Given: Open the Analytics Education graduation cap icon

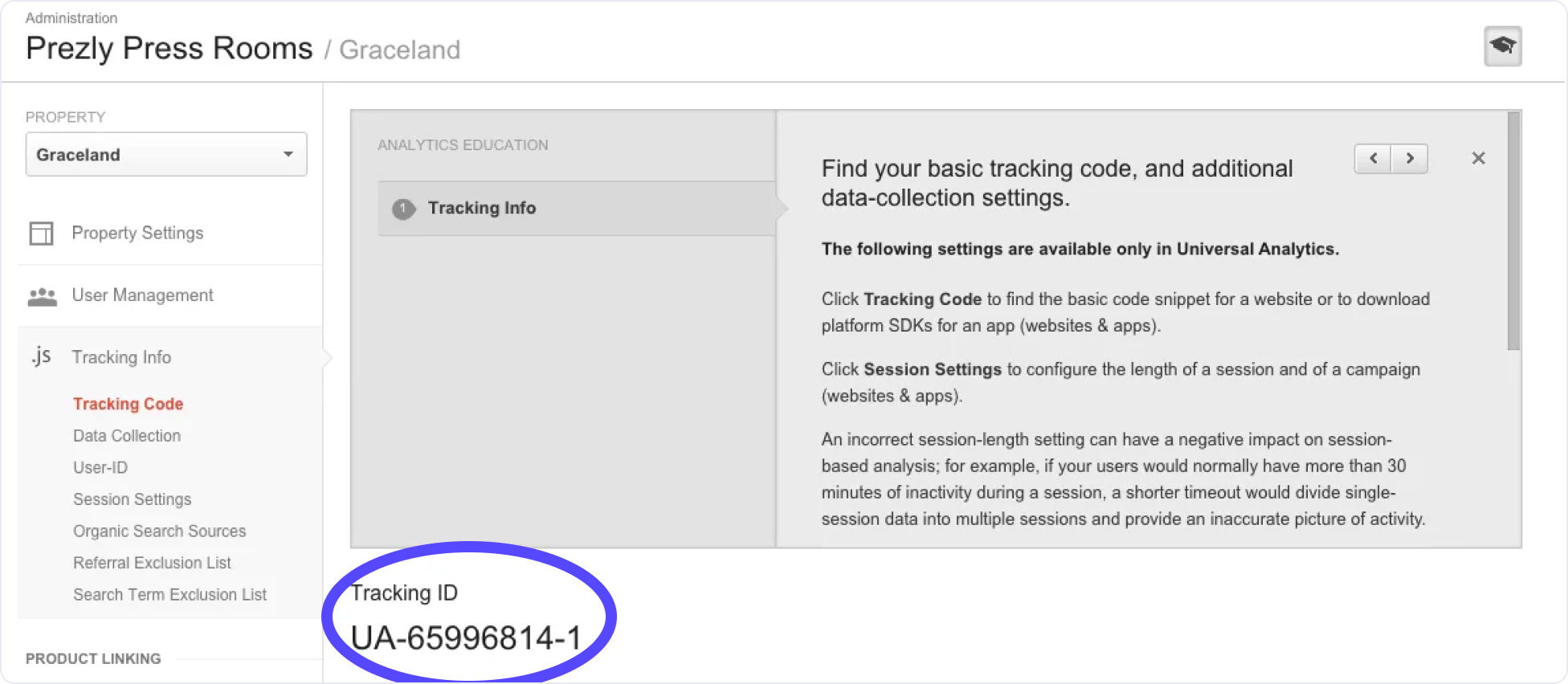Looking at the screenshot, I should click(1502, 47).
